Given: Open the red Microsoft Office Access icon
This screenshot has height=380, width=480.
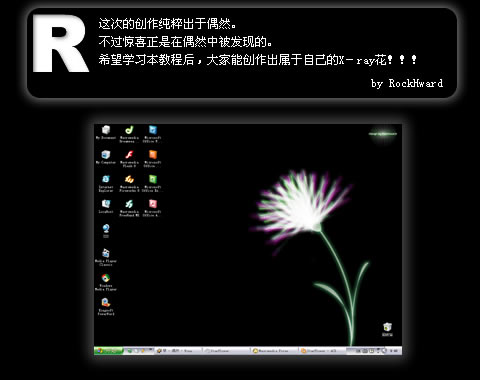Looking at the screenshot, I should [x=152, y=208].
